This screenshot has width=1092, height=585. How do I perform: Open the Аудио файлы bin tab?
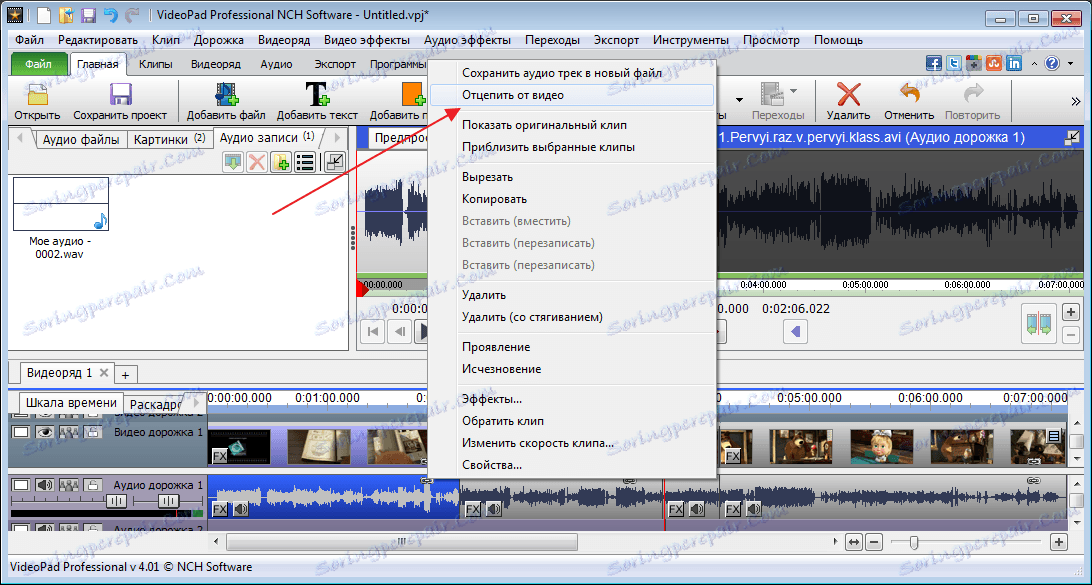pyautogui.click(x=81, y=139)
